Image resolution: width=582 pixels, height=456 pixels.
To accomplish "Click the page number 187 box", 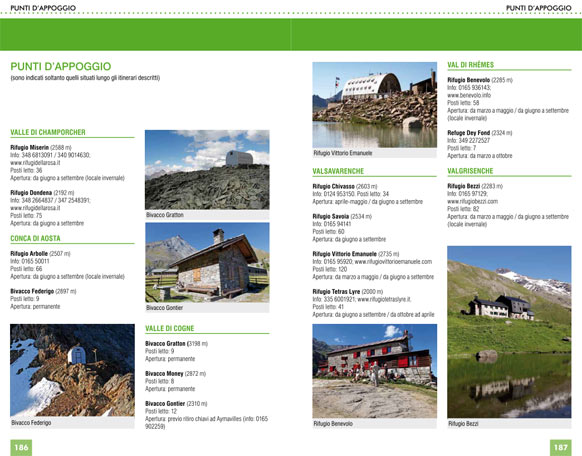I will 560,447.
